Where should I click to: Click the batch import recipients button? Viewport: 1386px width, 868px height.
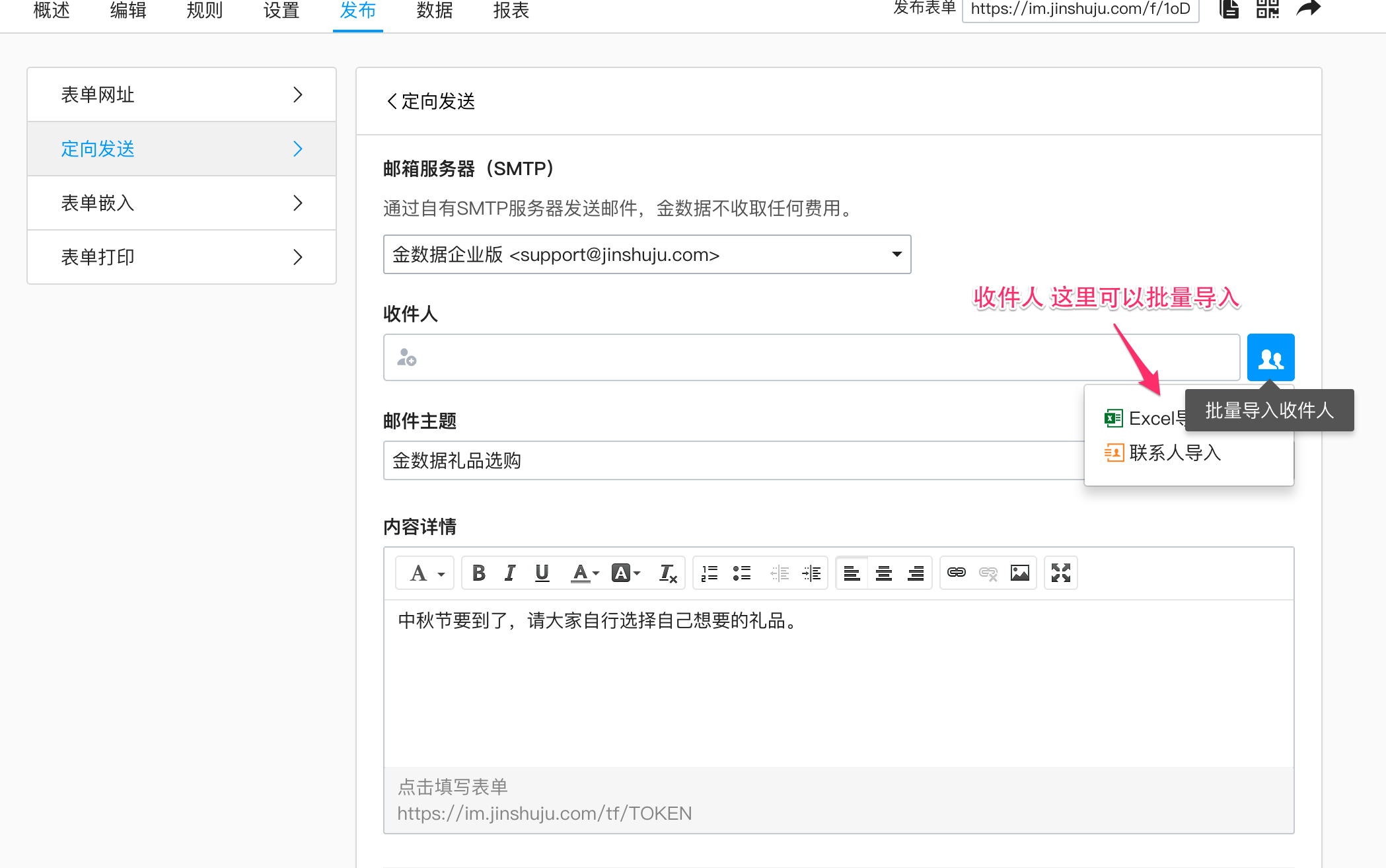click(x=1270, y=357)
